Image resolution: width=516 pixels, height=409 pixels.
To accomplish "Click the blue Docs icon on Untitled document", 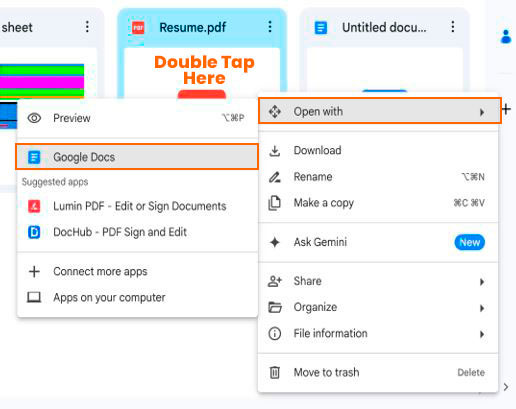I will 321,28.
